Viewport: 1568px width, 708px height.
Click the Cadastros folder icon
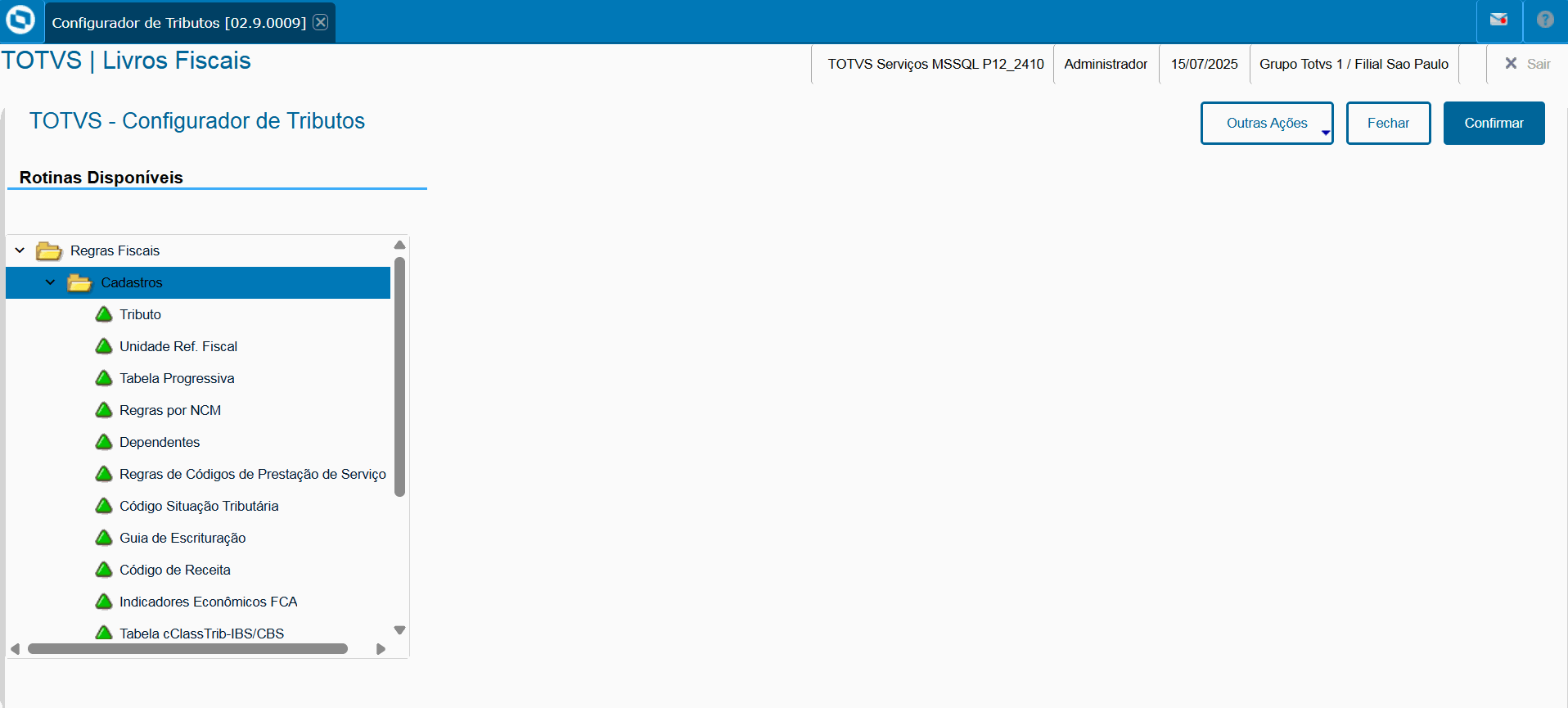point(79,282)
